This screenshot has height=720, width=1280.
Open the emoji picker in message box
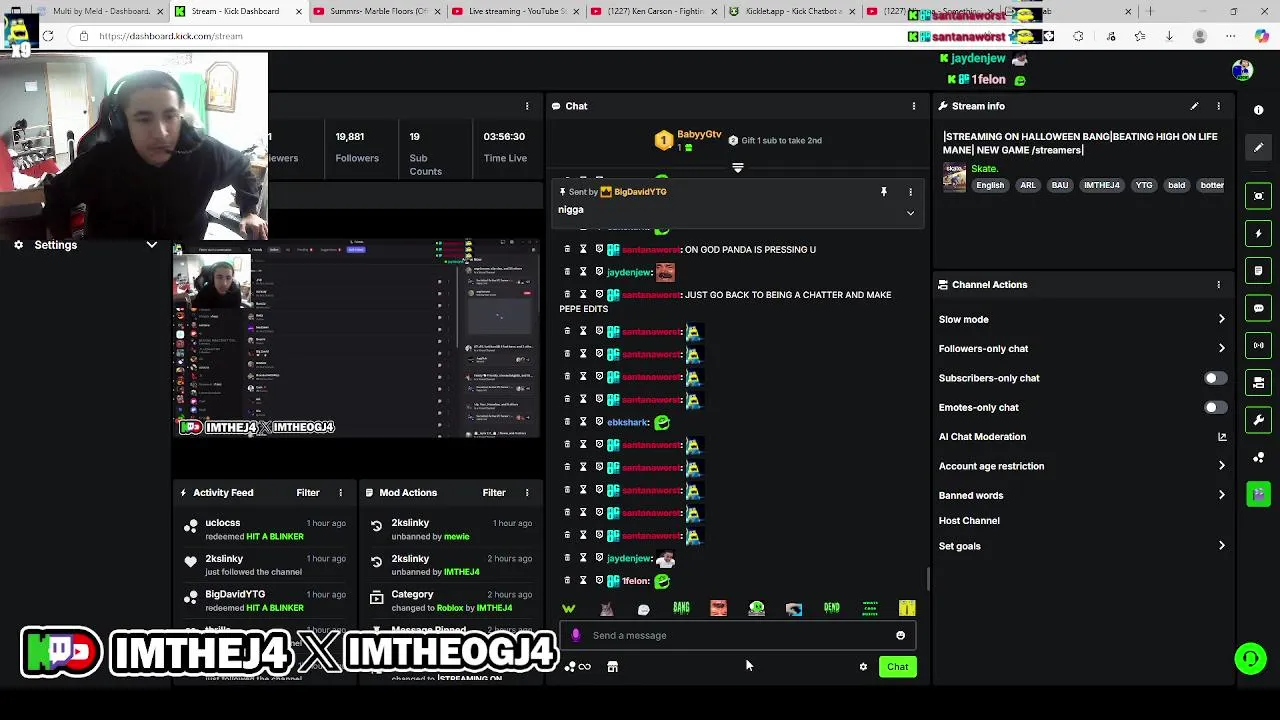900,635
